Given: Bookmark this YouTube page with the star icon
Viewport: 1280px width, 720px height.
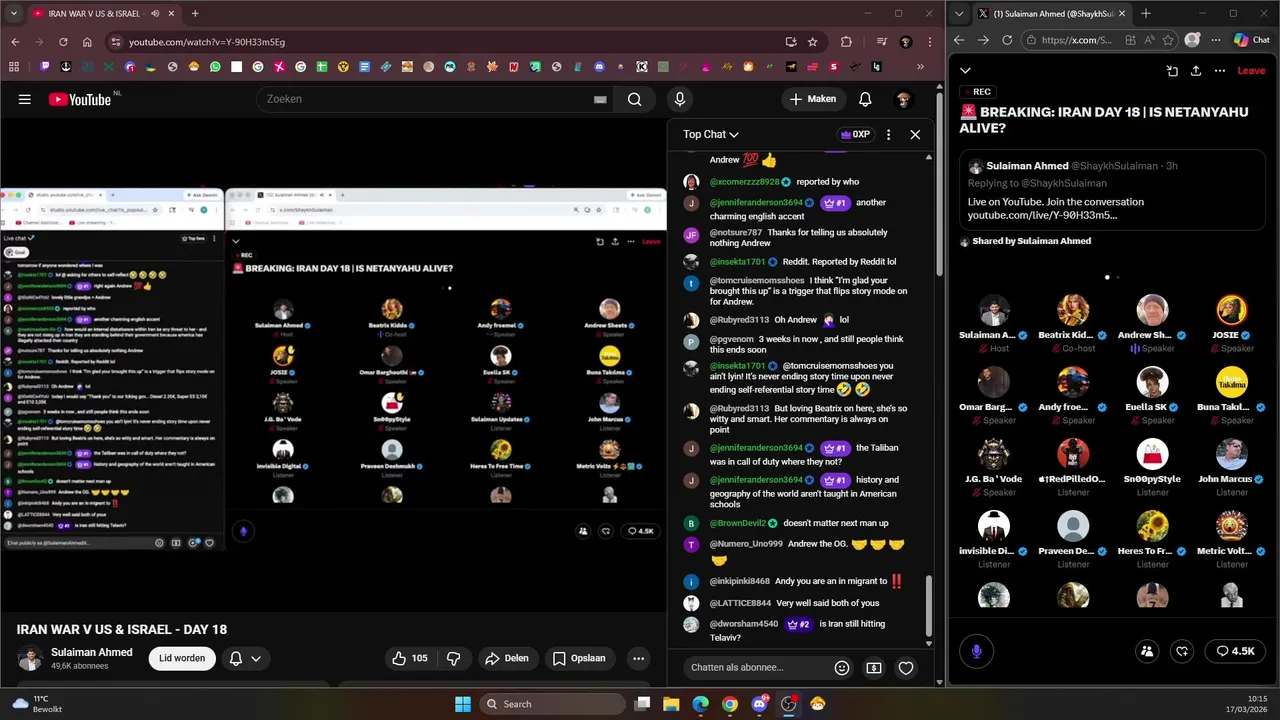Looking at the screenshot, I should click(x=813, y=42).
